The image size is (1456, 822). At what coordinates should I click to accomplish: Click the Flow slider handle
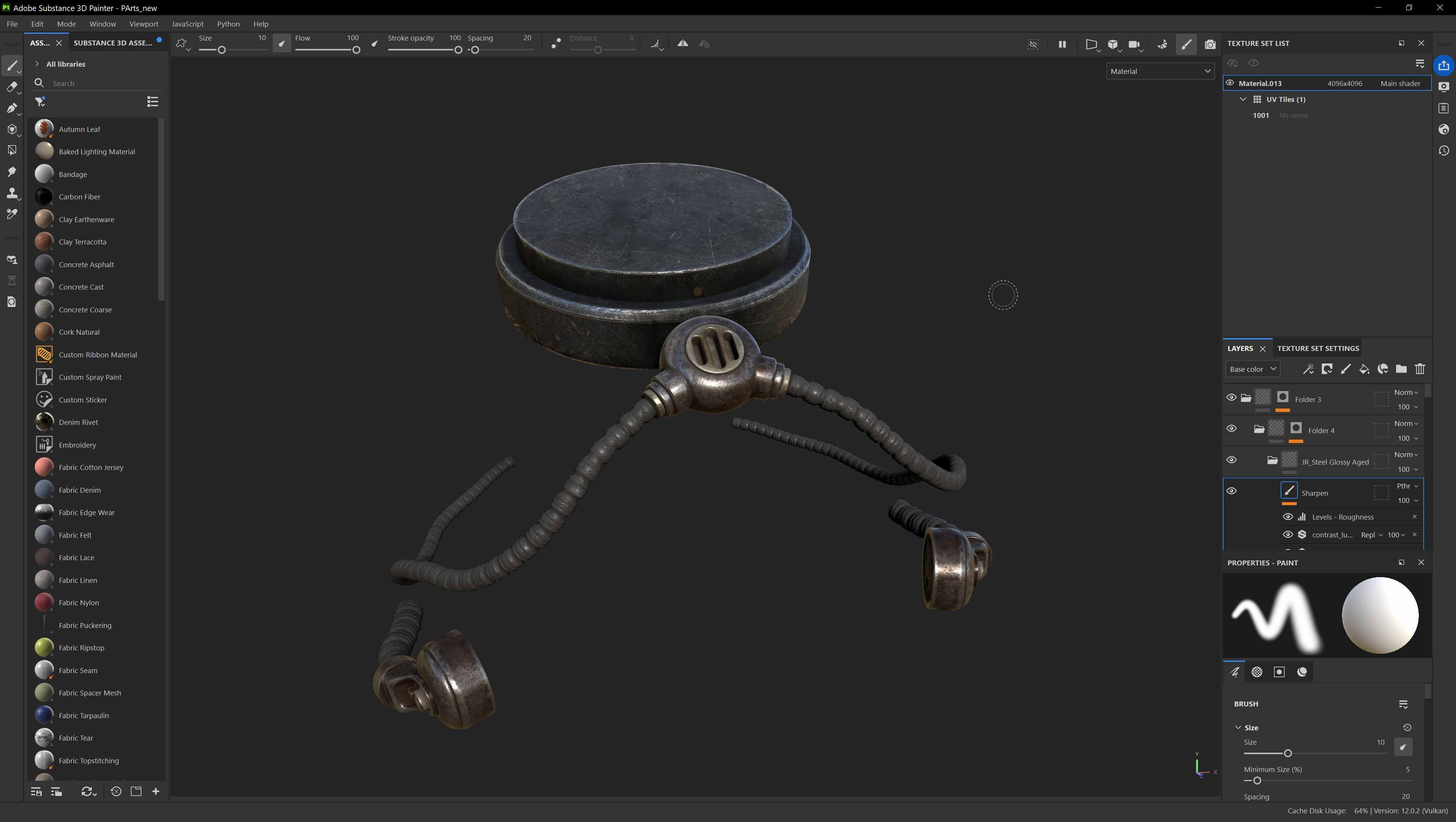click(x=356, y=50)
